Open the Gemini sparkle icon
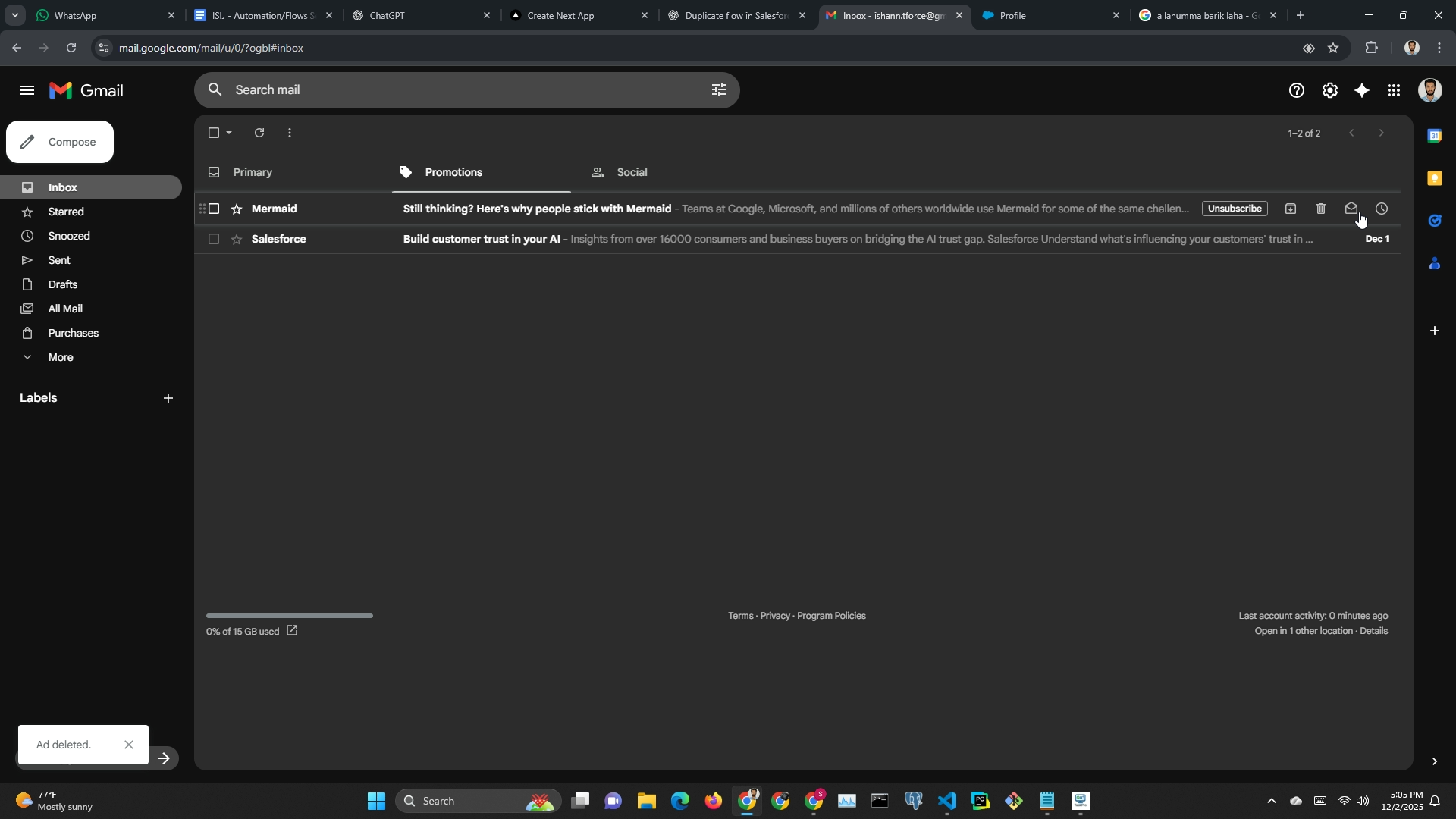 coord(1362,90)
